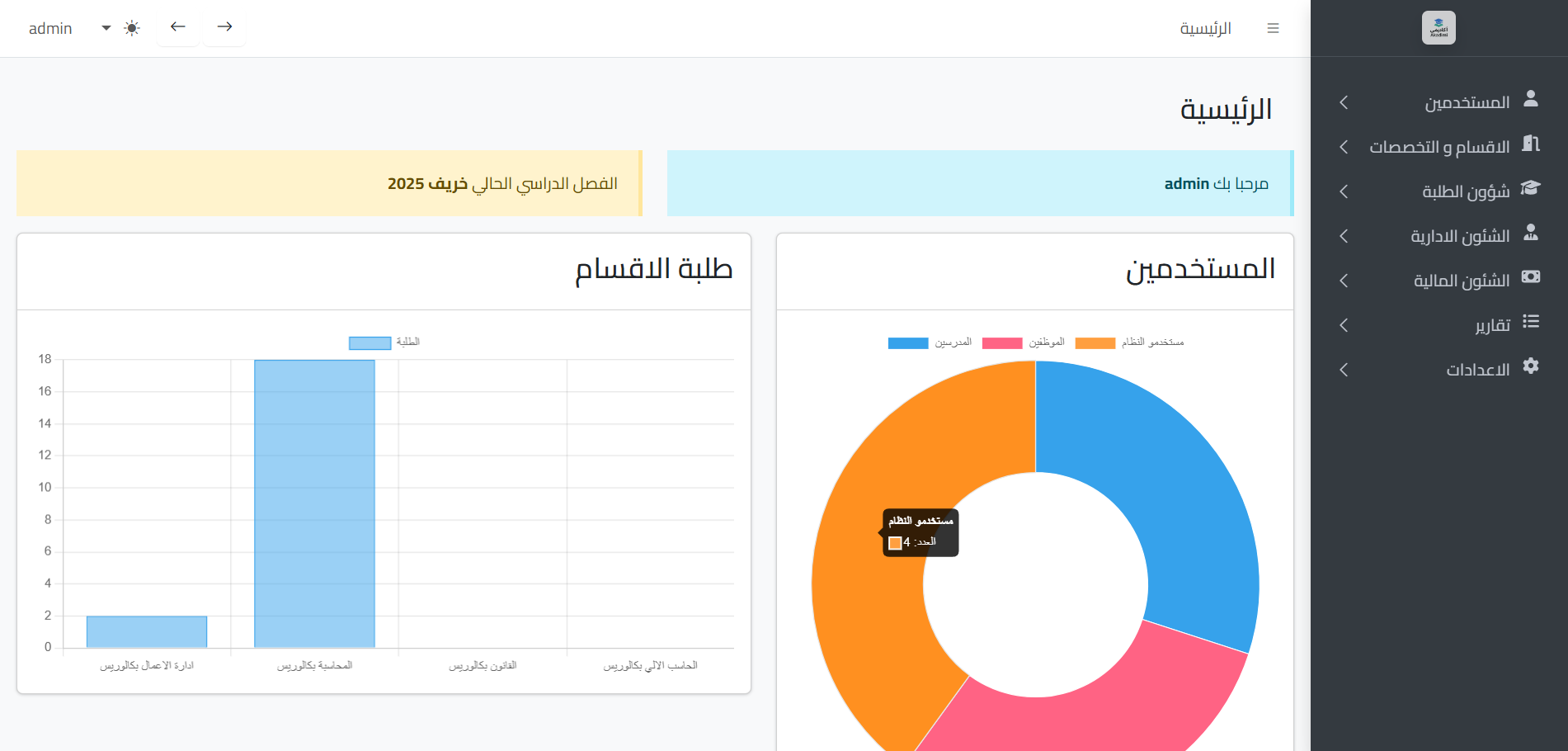Click the departments building icon
Image resolution: width=1568 pixels, height=751 pixels.
tap(1530, 144)
